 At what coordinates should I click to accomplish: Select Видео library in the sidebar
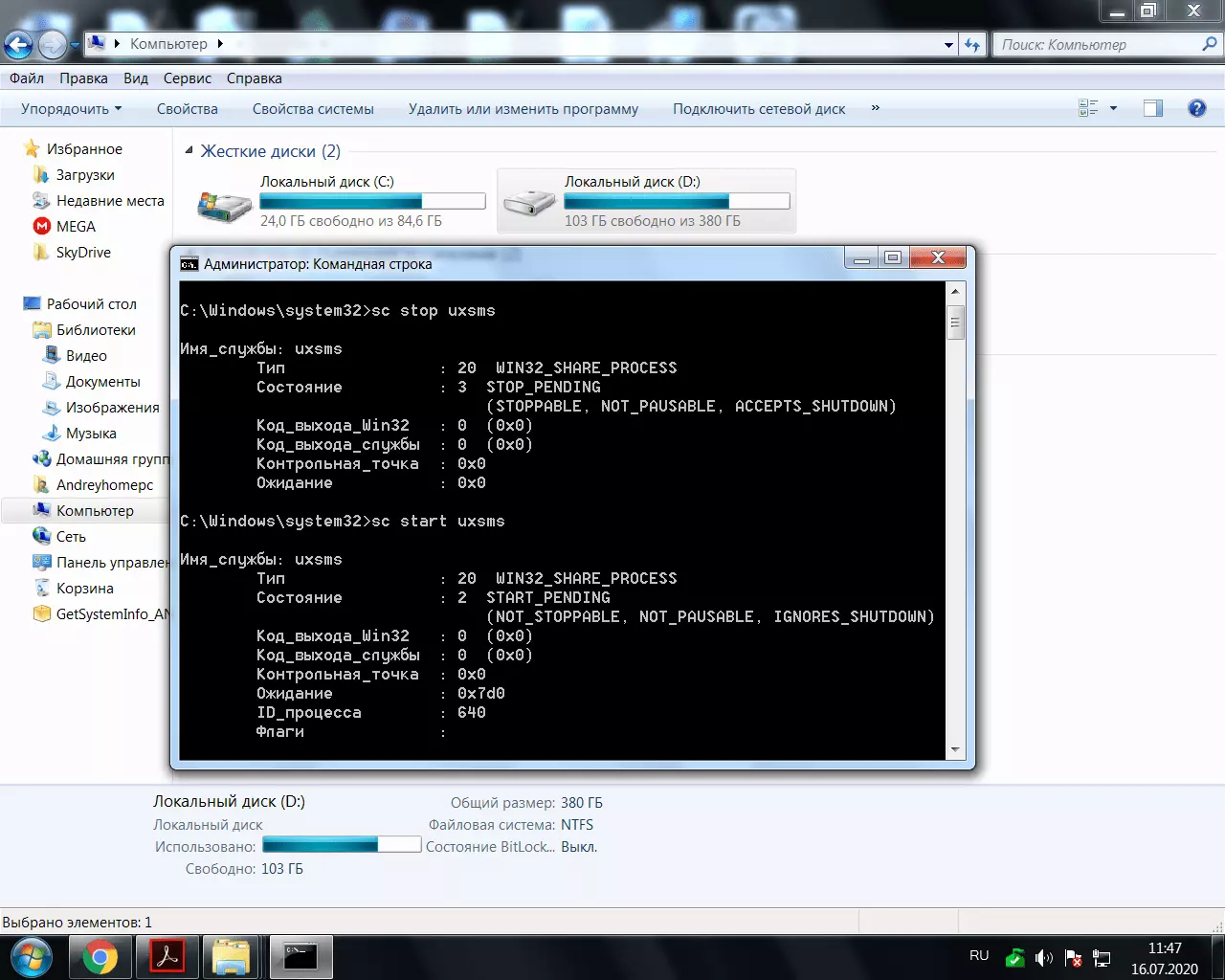(75, 356)
